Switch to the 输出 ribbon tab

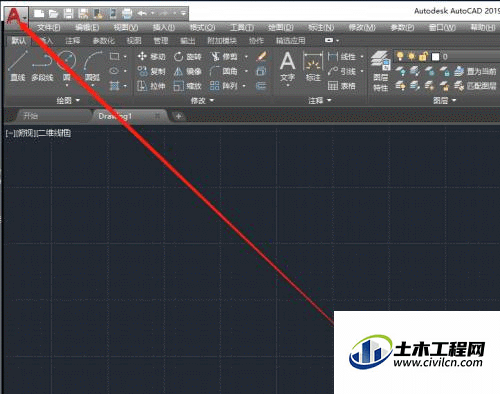click(188, 41)
